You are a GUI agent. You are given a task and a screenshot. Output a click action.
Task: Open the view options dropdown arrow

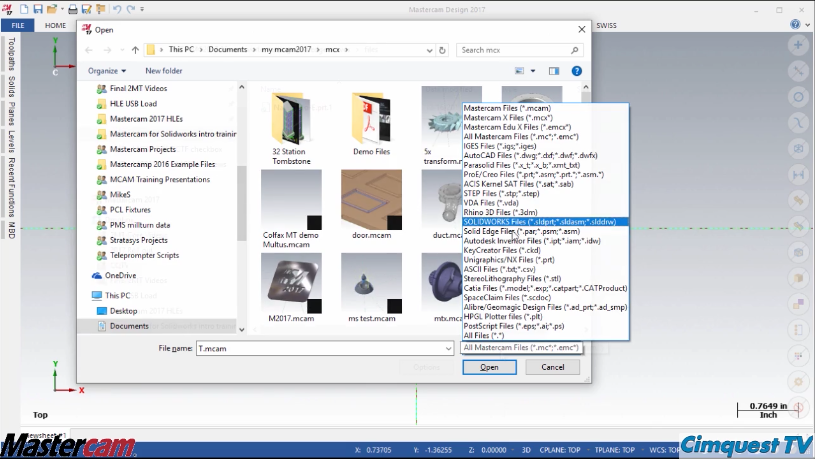(533, 71)
